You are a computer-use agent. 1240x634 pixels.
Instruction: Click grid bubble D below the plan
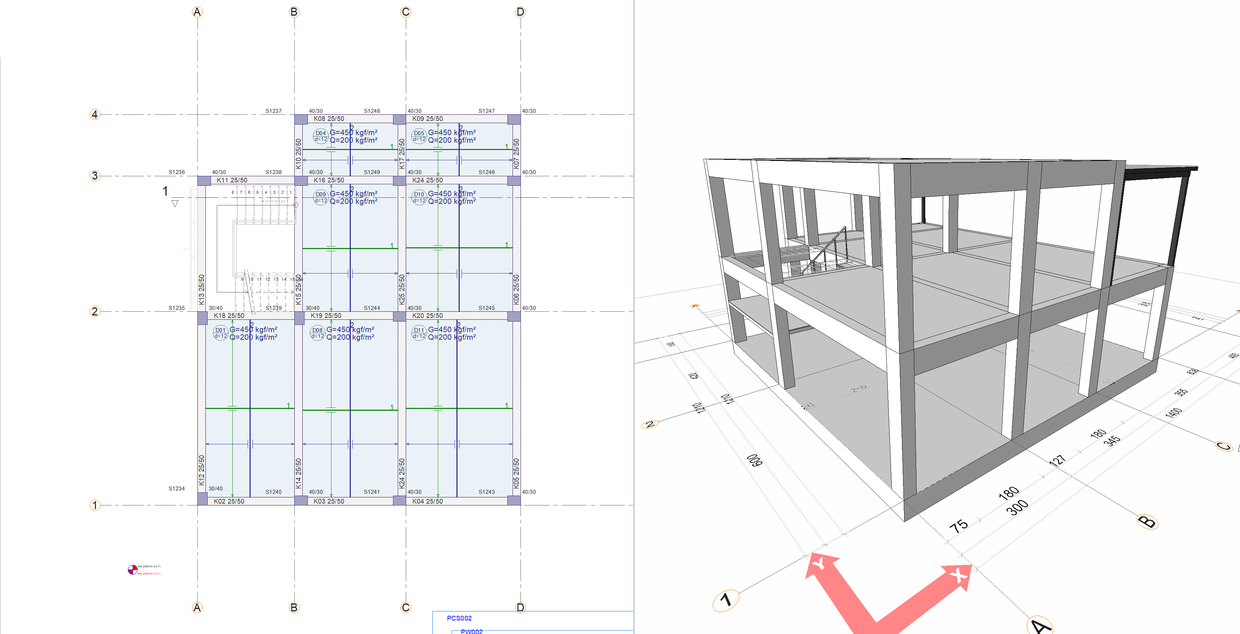pyautogui.click(x=520, y=607)
